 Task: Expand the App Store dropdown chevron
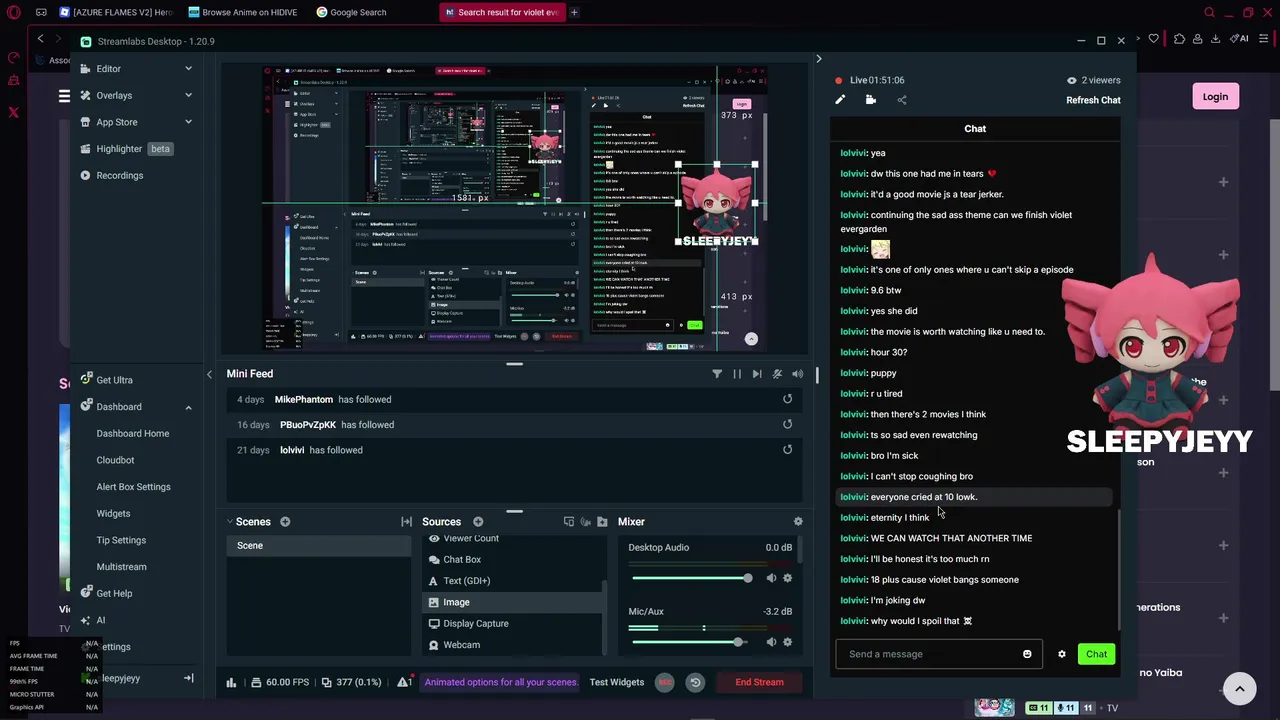tap(188, 122)
